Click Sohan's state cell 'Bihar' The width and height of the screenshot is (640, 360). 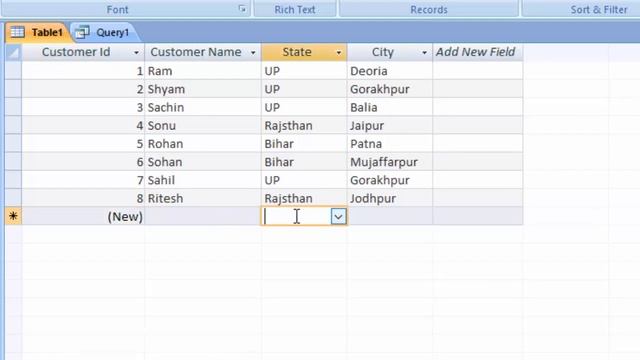pos(304,162)
